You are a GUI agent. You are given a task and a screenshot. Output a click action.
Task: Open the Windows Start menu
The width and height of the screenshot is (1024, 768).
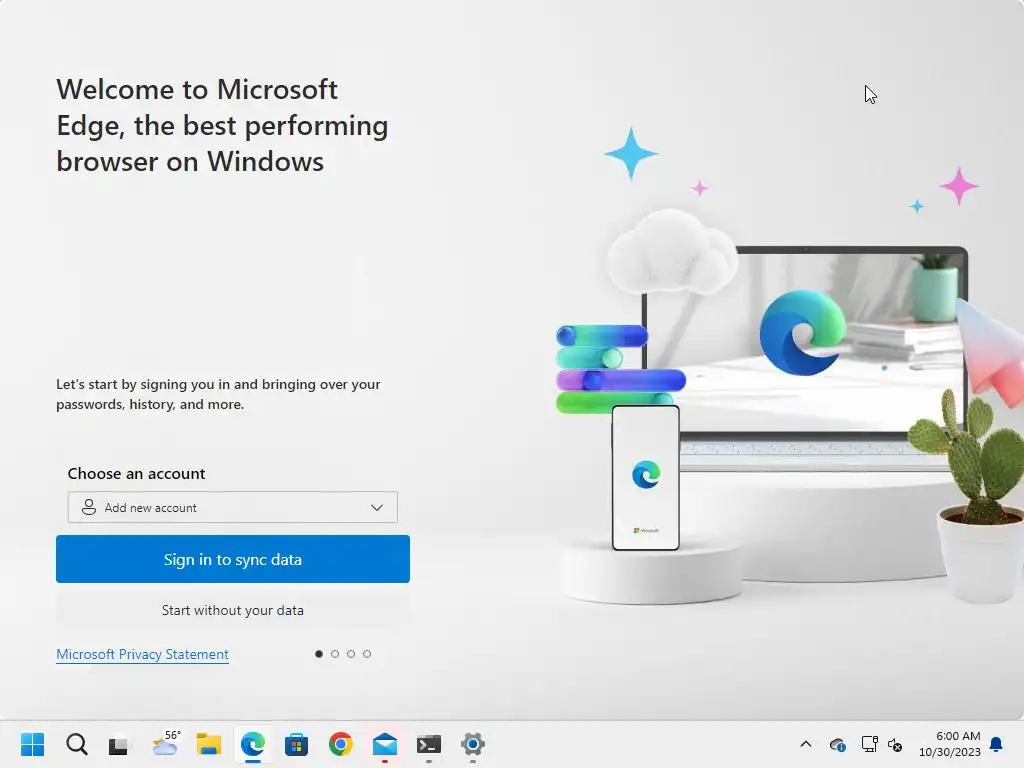tap(33, 744)
